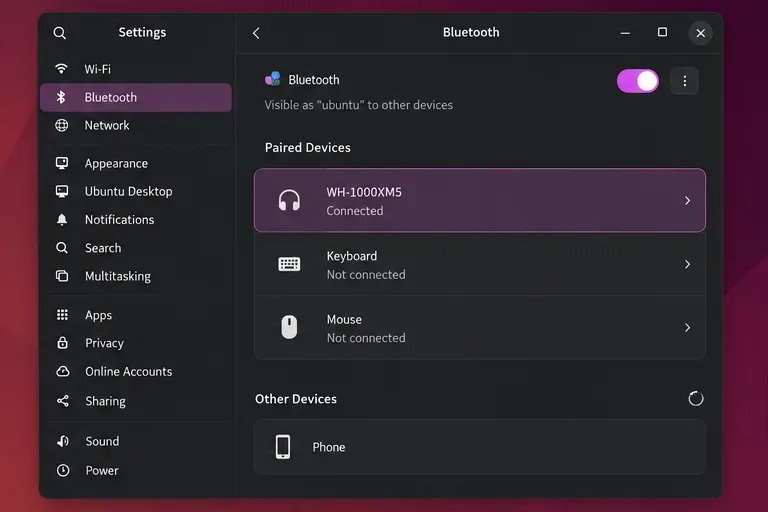The image size is (768, 512).
Task: Click the Appearance monitor icon
Action: click(x=62, y=163)
